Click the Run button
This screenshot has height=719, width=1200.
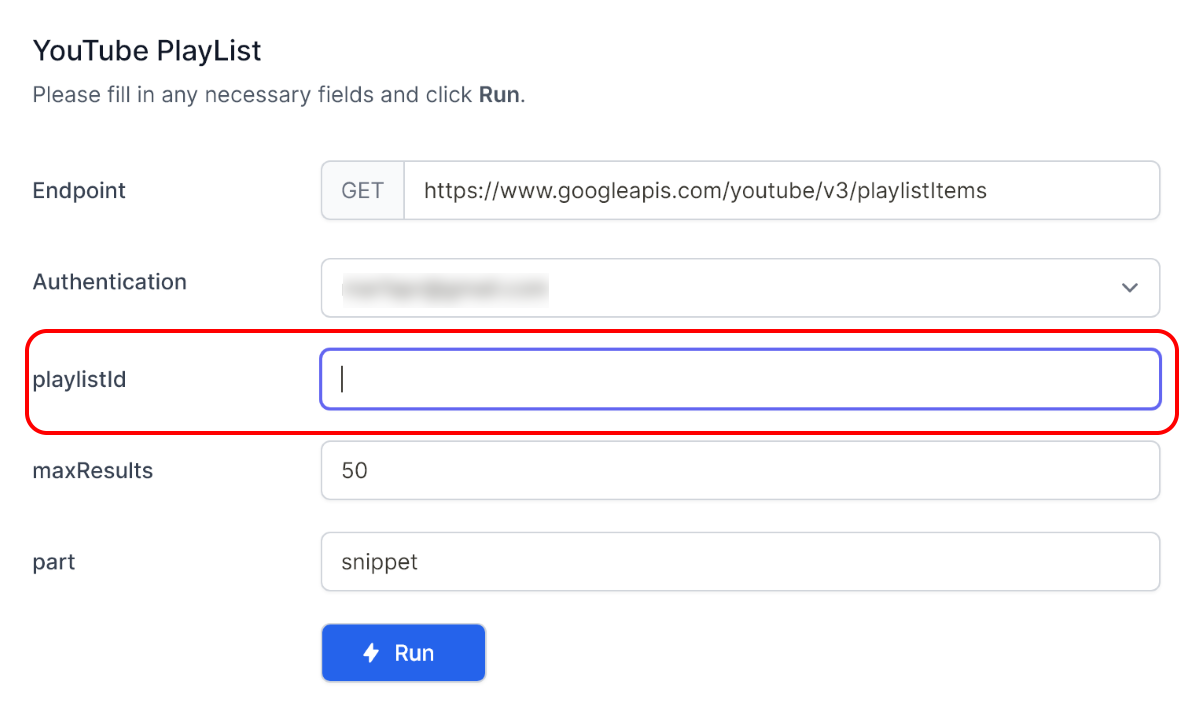403,653
